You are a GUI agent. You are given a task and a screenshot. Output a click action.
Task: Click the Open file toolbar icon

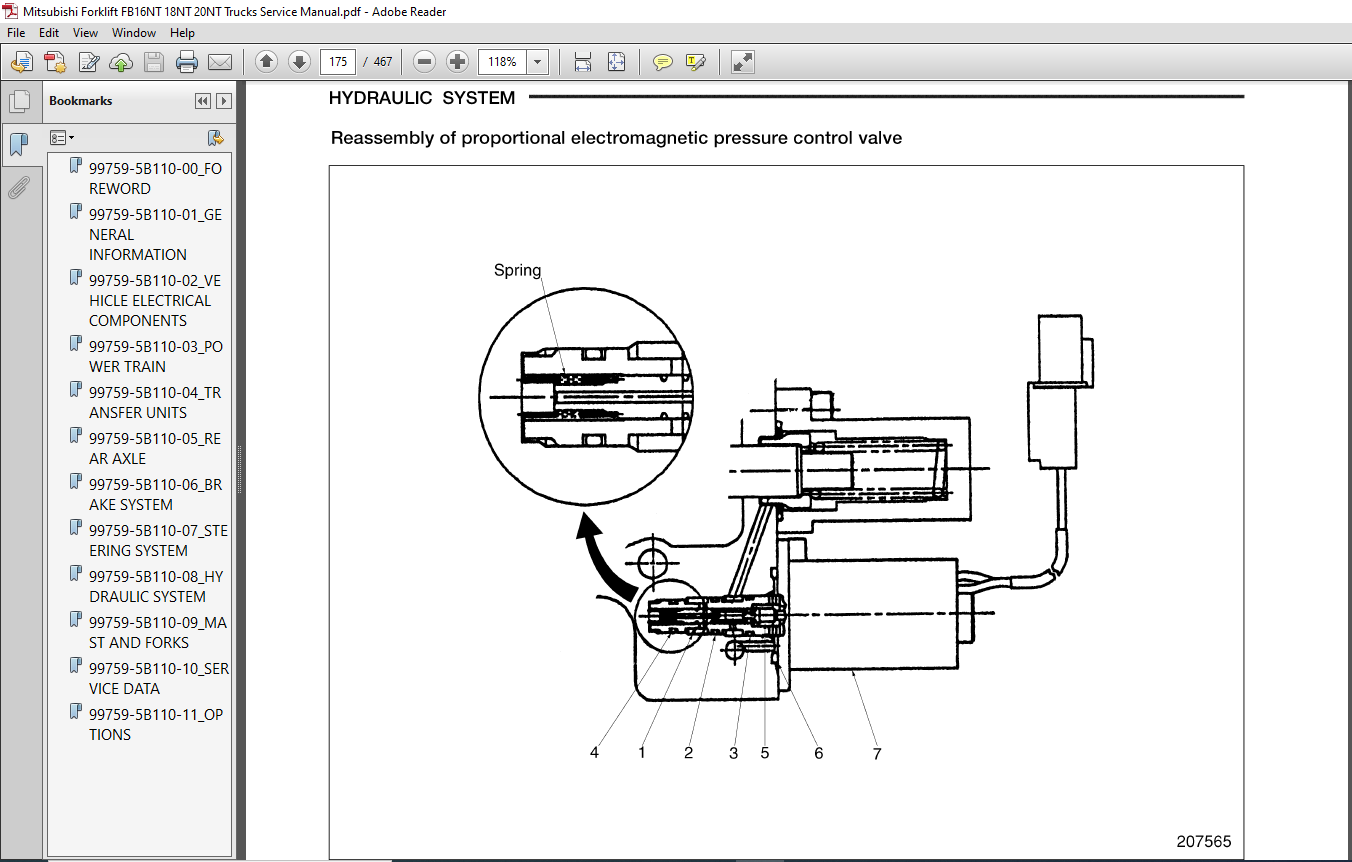click(21, 62)
